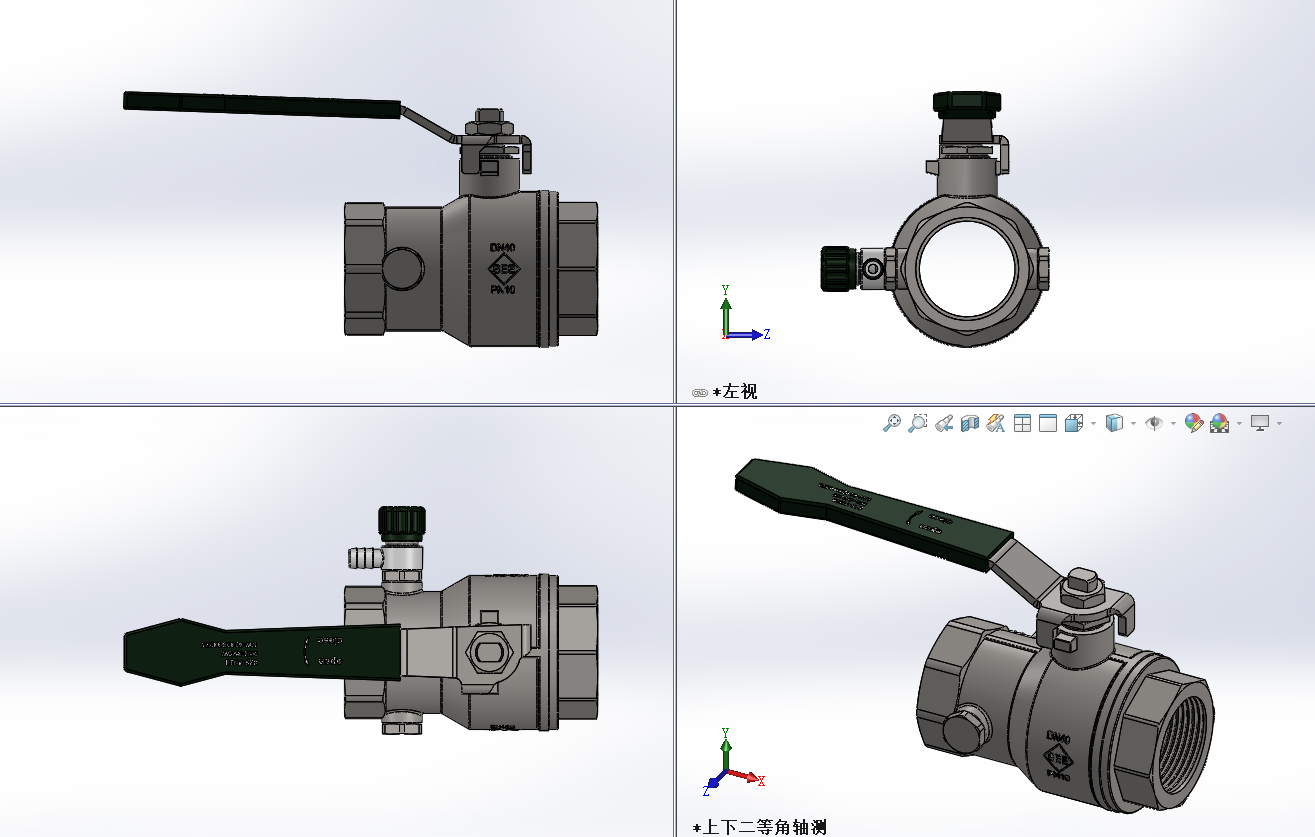Open the Edit Appearance color ball
The height and width of the screenshot is (837, 1315).
tap(1193, 423)
